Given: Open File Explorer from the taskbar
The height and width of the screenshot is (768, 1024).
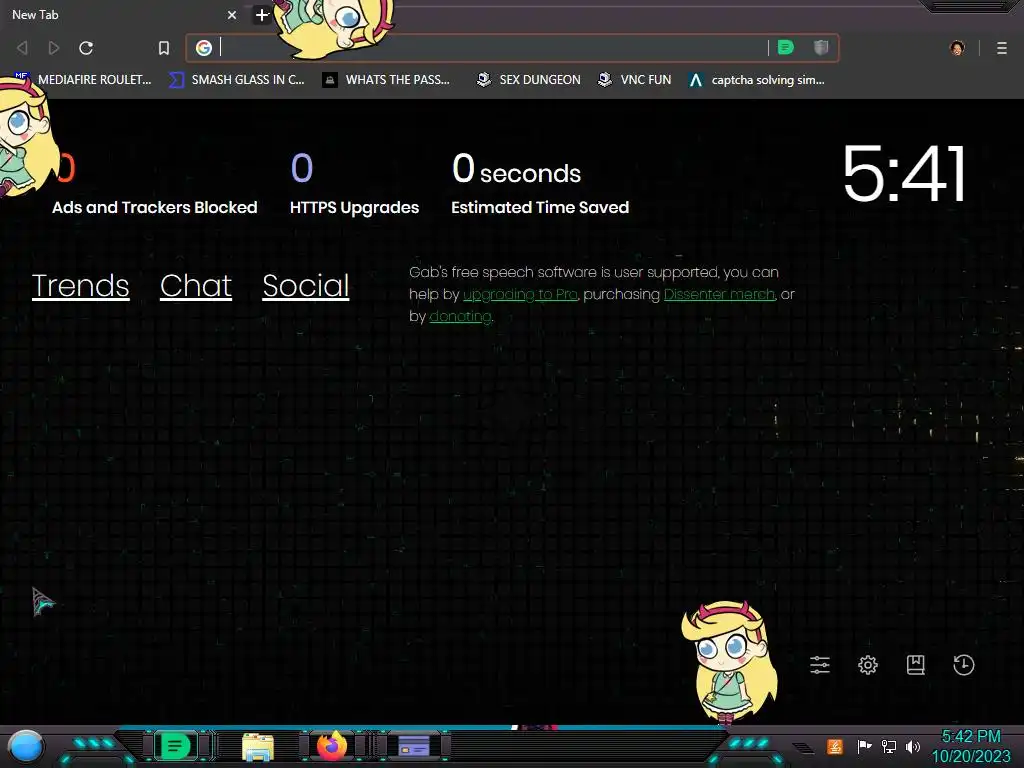Looking at the screenshot, I should (258, 747).
